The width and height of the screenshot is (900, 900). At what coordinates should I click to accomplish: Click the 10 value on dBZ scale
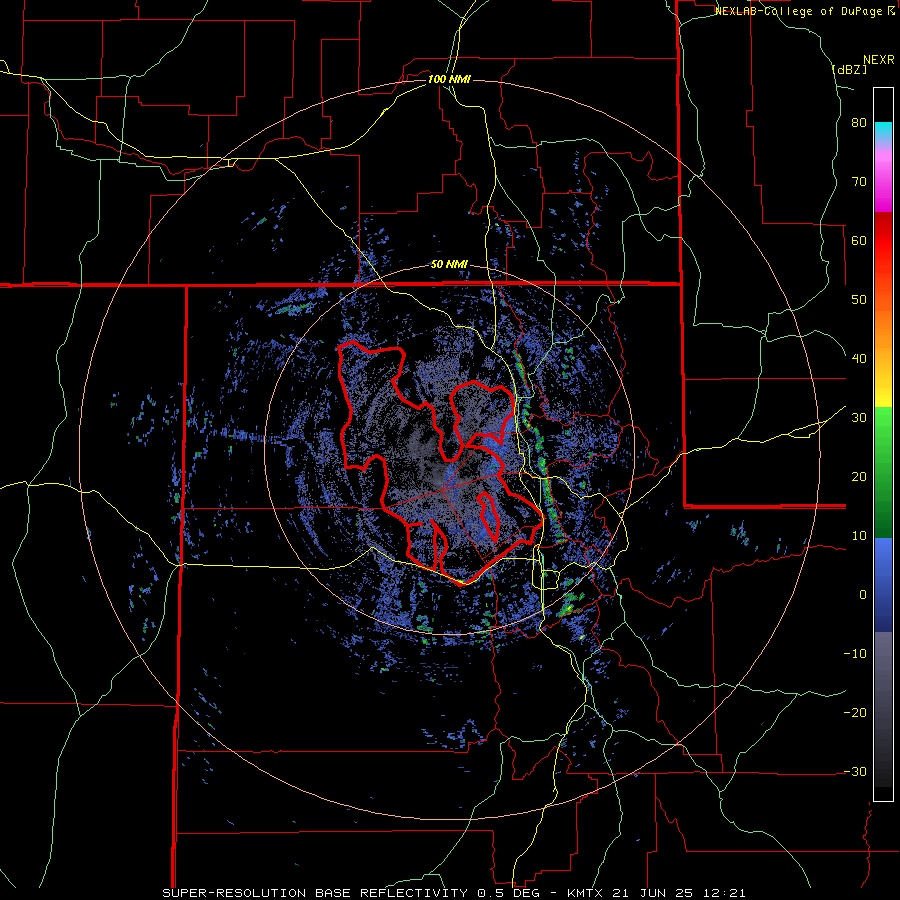click(859, 536)
